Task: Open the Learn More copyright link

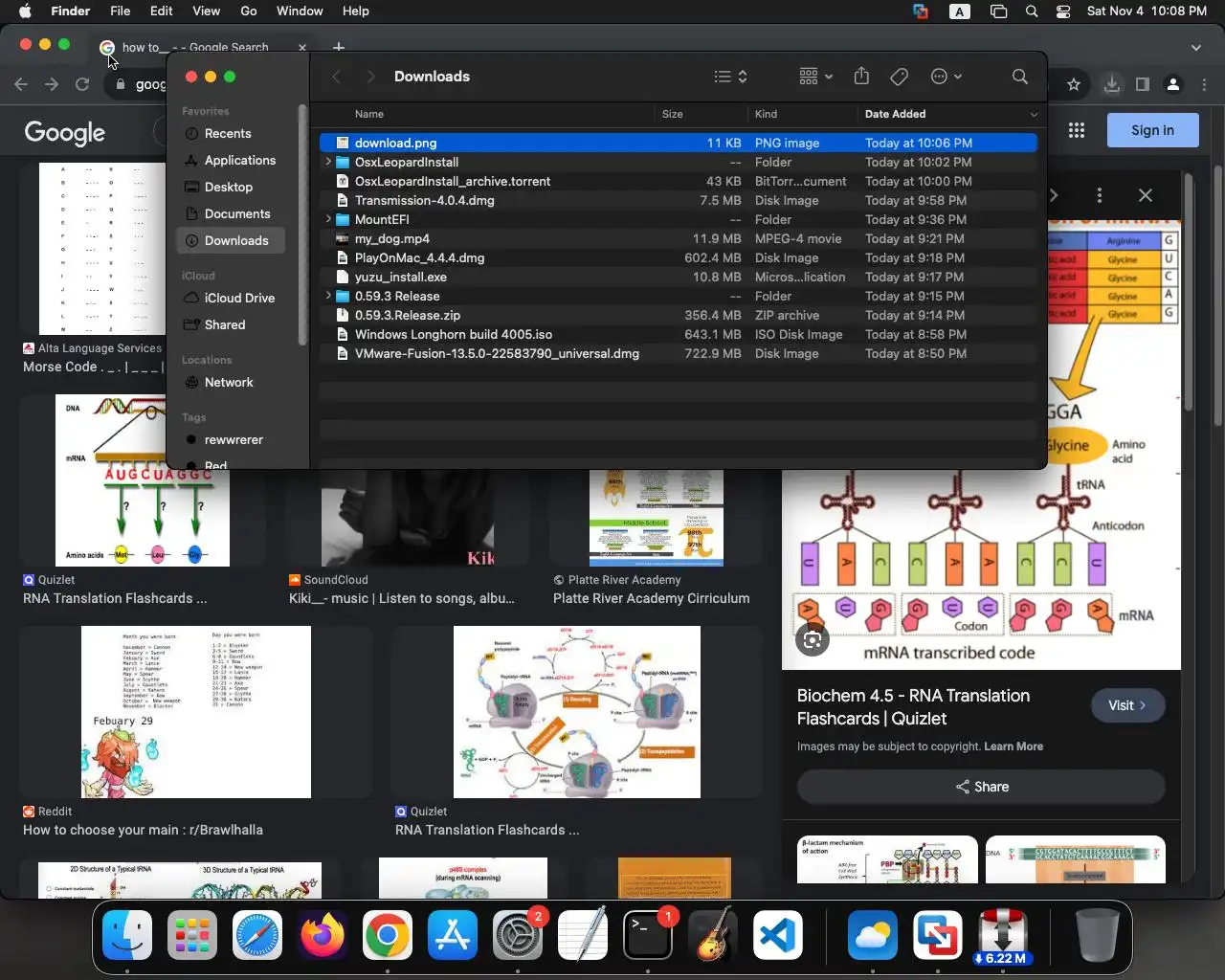Action: coord(1013,746)
